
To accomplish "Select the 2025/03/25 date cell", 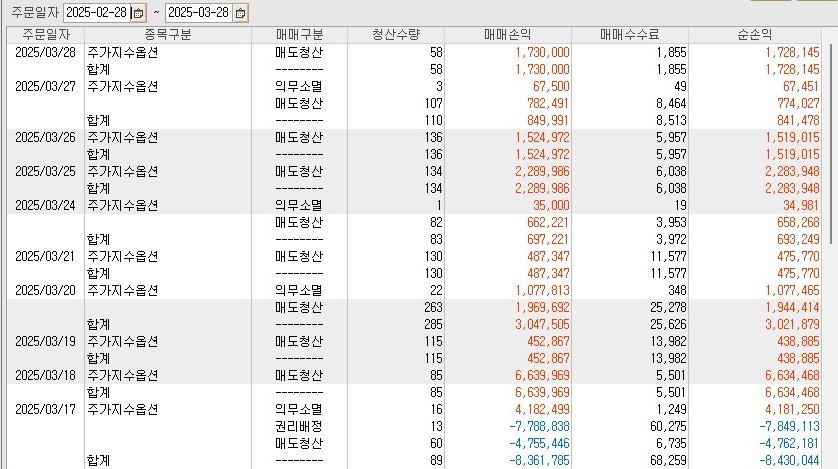I will 45,171.
